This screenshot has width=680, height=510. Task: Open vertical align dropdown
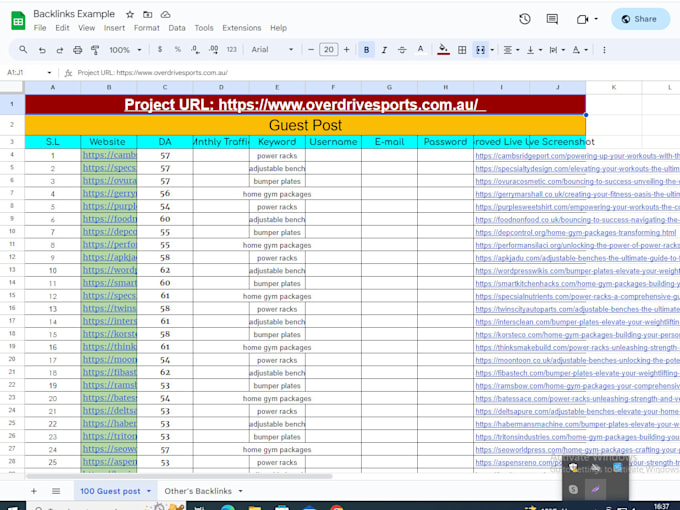(x=534, y=50)
